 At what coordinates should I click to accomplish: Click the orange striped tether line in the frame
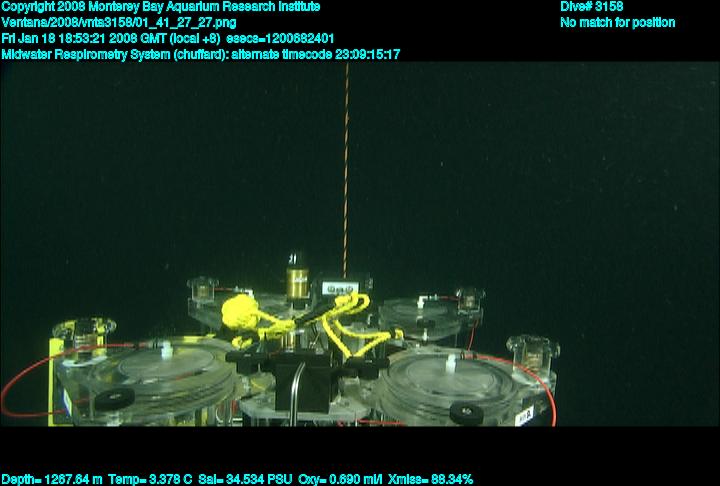[x=346, y=170]
